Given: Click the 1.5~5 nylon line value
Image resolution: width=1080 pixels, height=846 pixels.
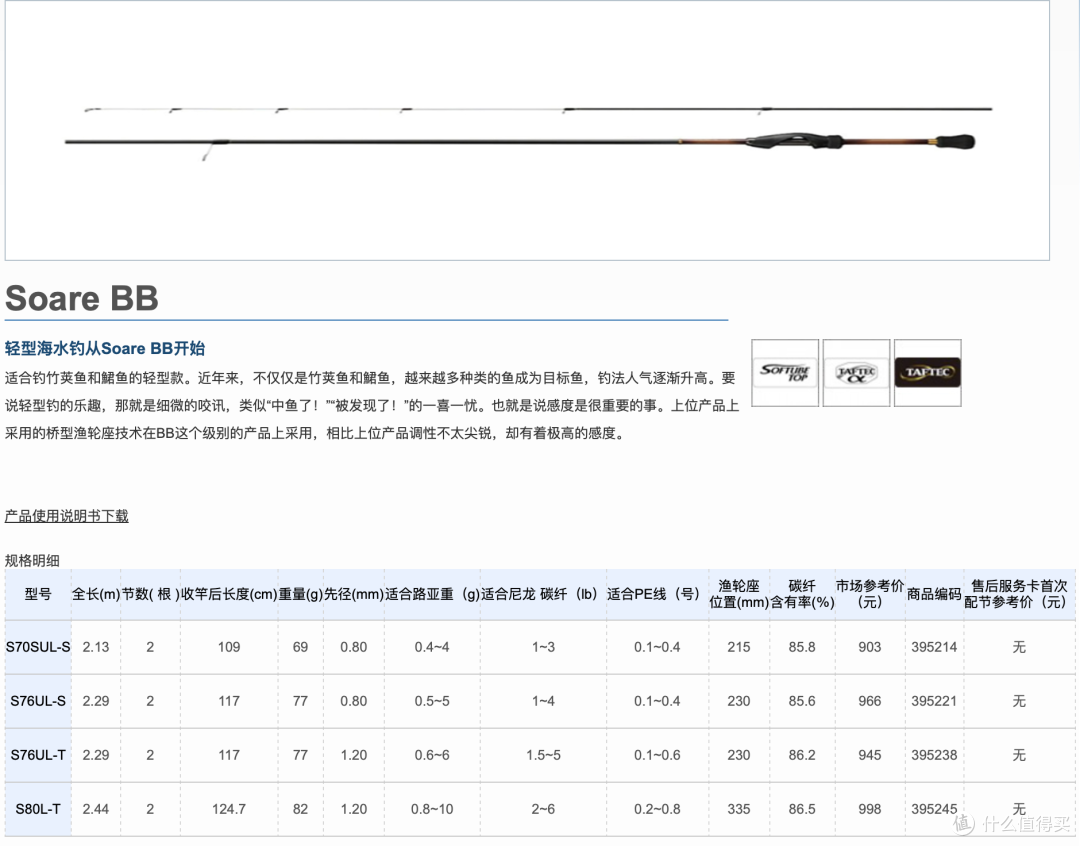Looking at the screenshot, I should [x=543, y=755].
